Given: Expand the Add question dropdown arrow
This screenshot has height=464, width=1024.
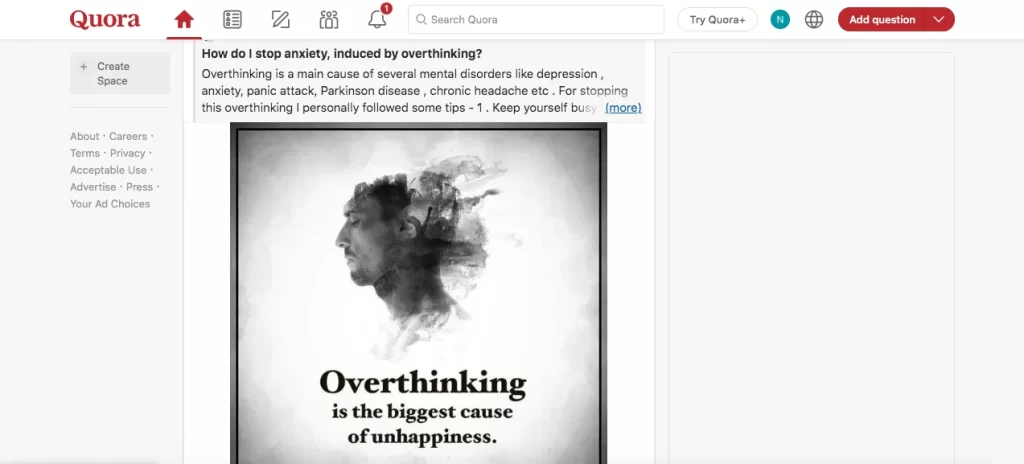Looking at the screenshot, I should tap(938, 20).
